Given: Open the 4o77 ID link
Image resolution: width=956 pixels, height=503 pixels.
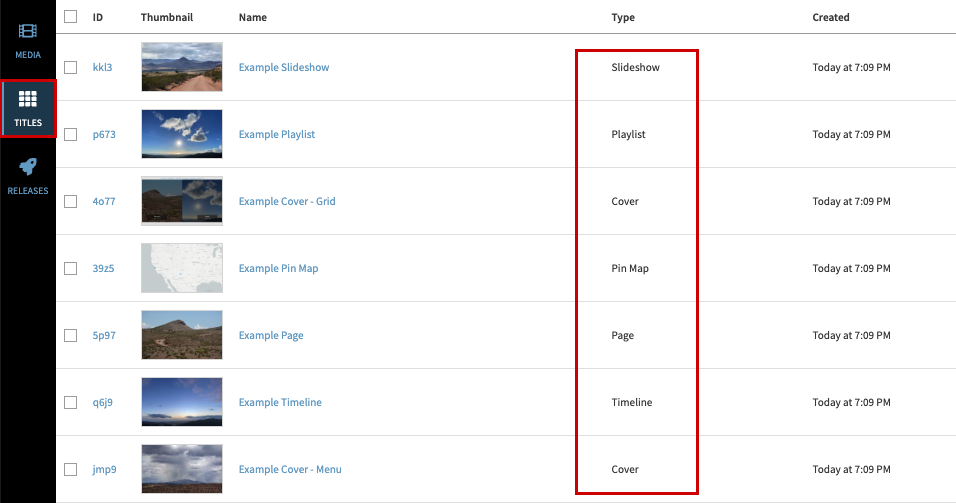Looking at the screenshot, I should 104,201.
